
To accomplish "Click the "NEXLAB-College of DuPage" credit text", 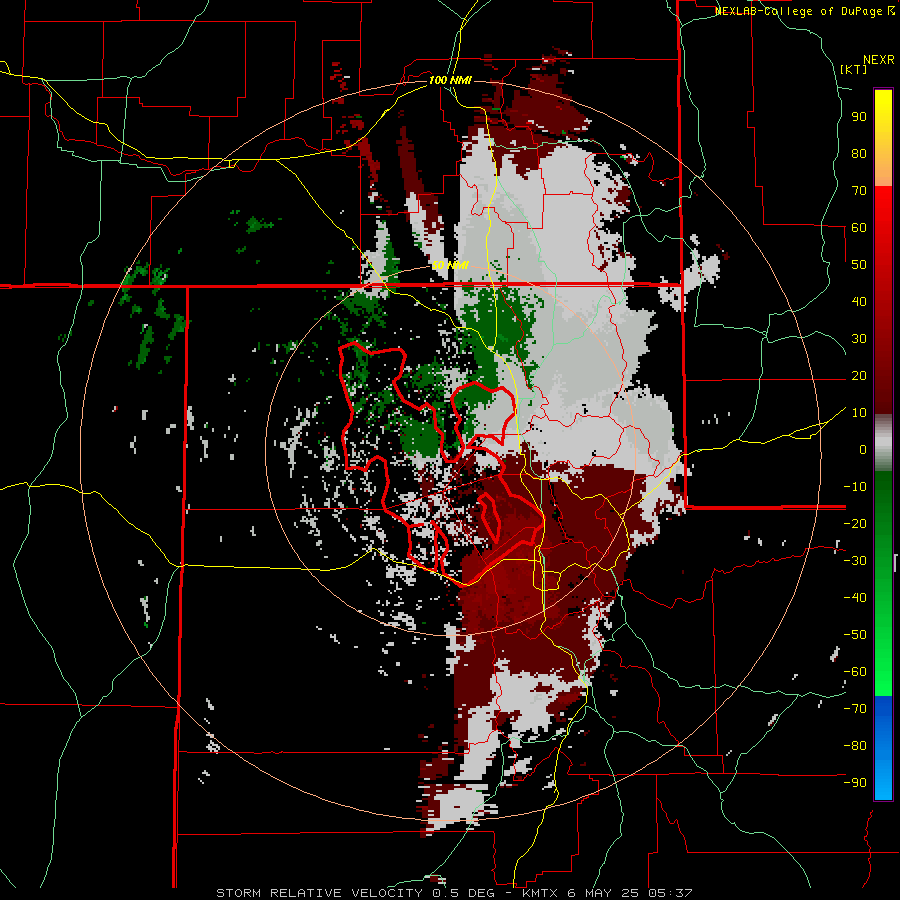I will [x=798, y=11].
